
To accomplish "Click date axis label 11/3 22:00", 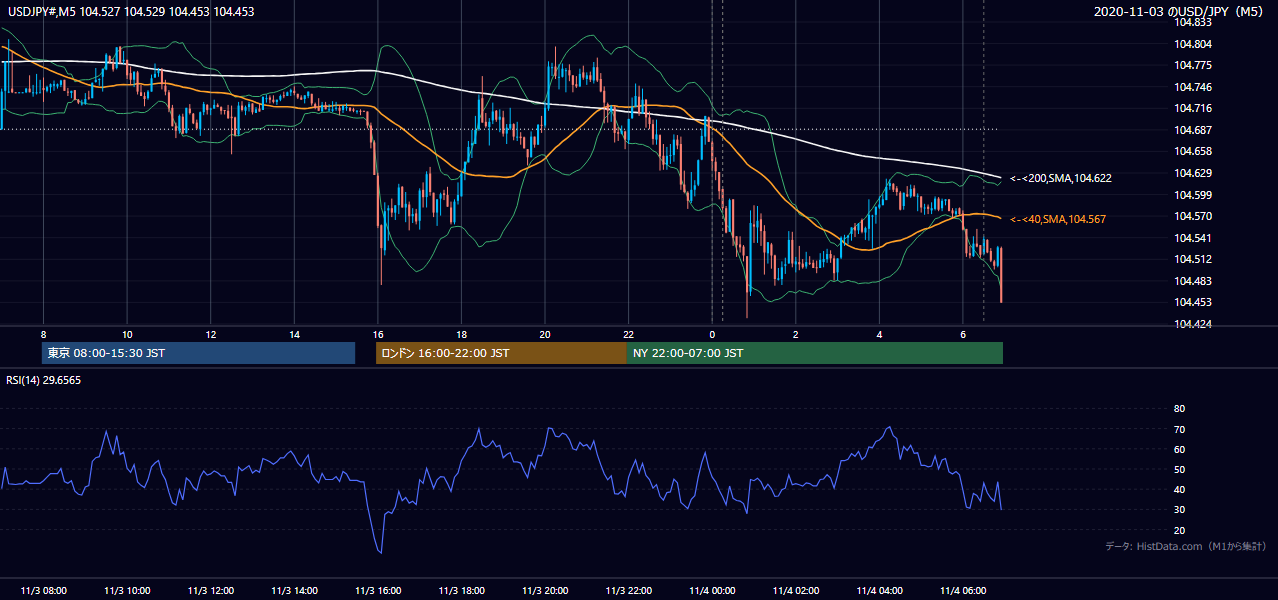I will [x=628, y=591].
